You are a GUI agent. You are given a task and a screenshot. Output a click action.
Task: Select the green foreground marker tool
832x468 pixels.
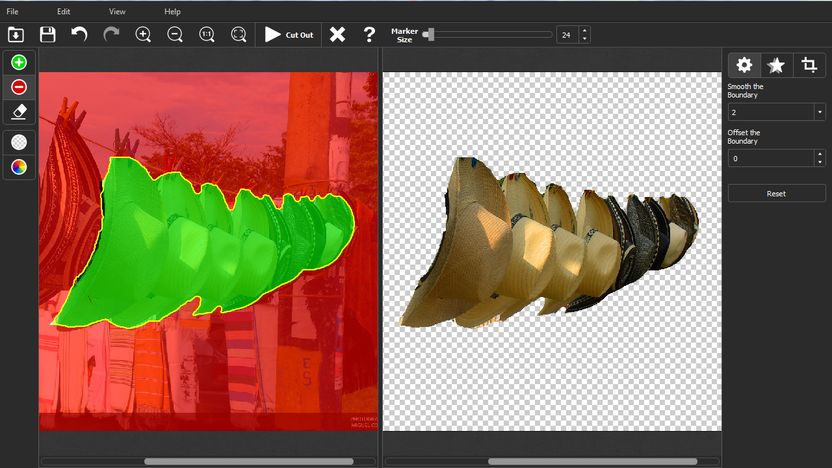19,63
